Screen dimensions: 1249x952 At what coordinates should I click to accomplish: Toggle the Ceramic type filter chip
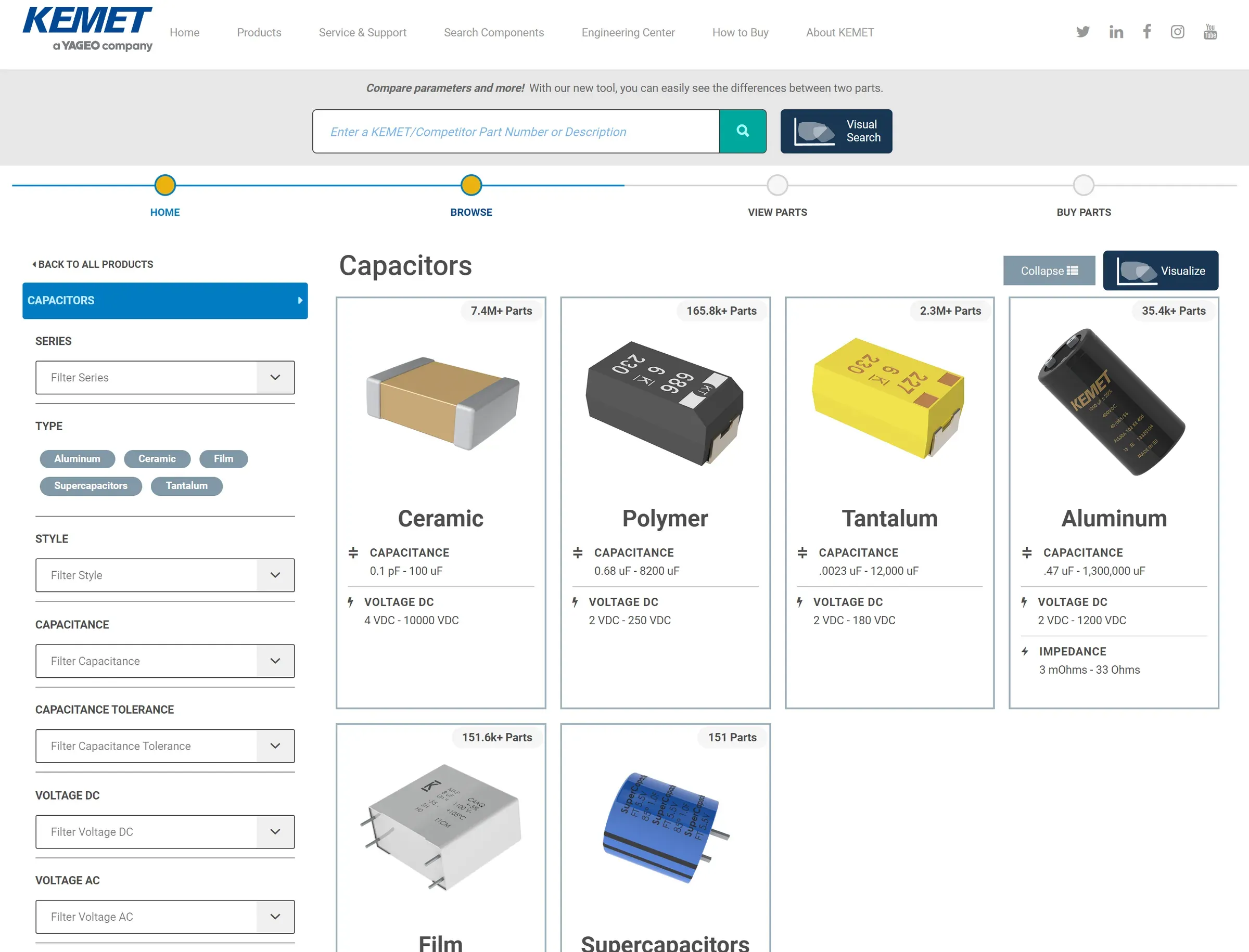tap(157, 458)
